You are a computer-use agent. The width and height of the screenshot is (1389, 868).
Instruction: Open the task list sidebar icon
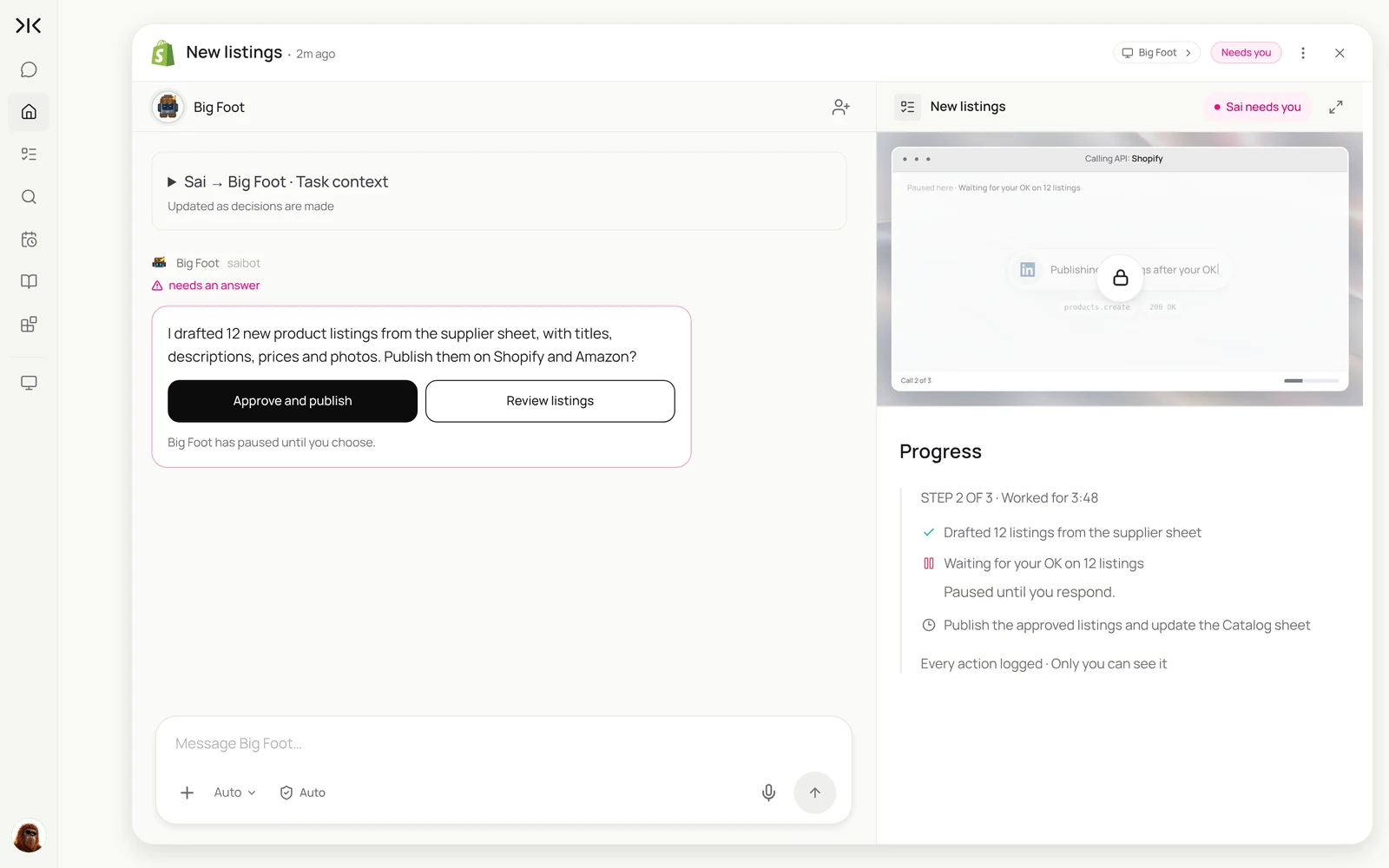(29, 155)
